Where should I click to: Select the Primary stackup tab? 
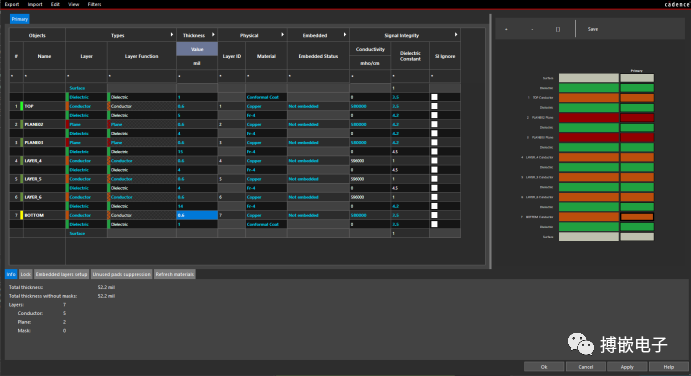tap(20, 19)
